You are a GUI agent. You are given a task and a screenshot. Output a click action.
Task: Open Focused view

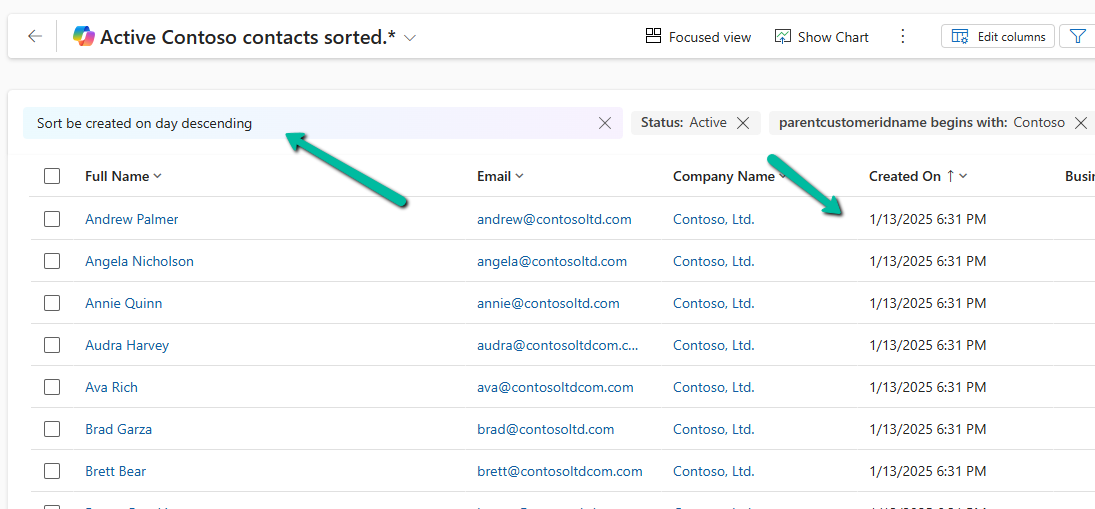(x=698, y=37)
